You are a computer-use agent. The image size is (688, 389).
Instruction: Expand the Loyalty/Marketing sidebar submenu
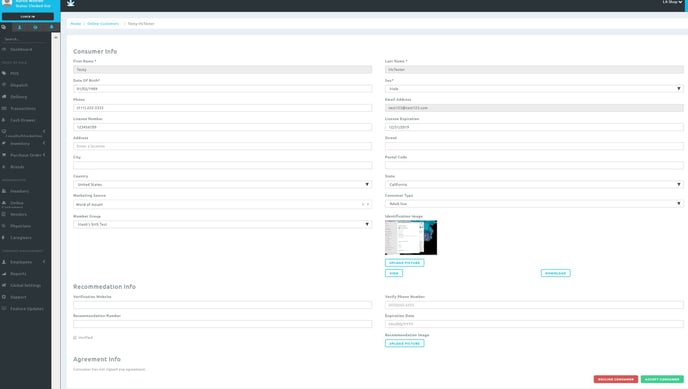pyautogui.click(x=44, y=131)
